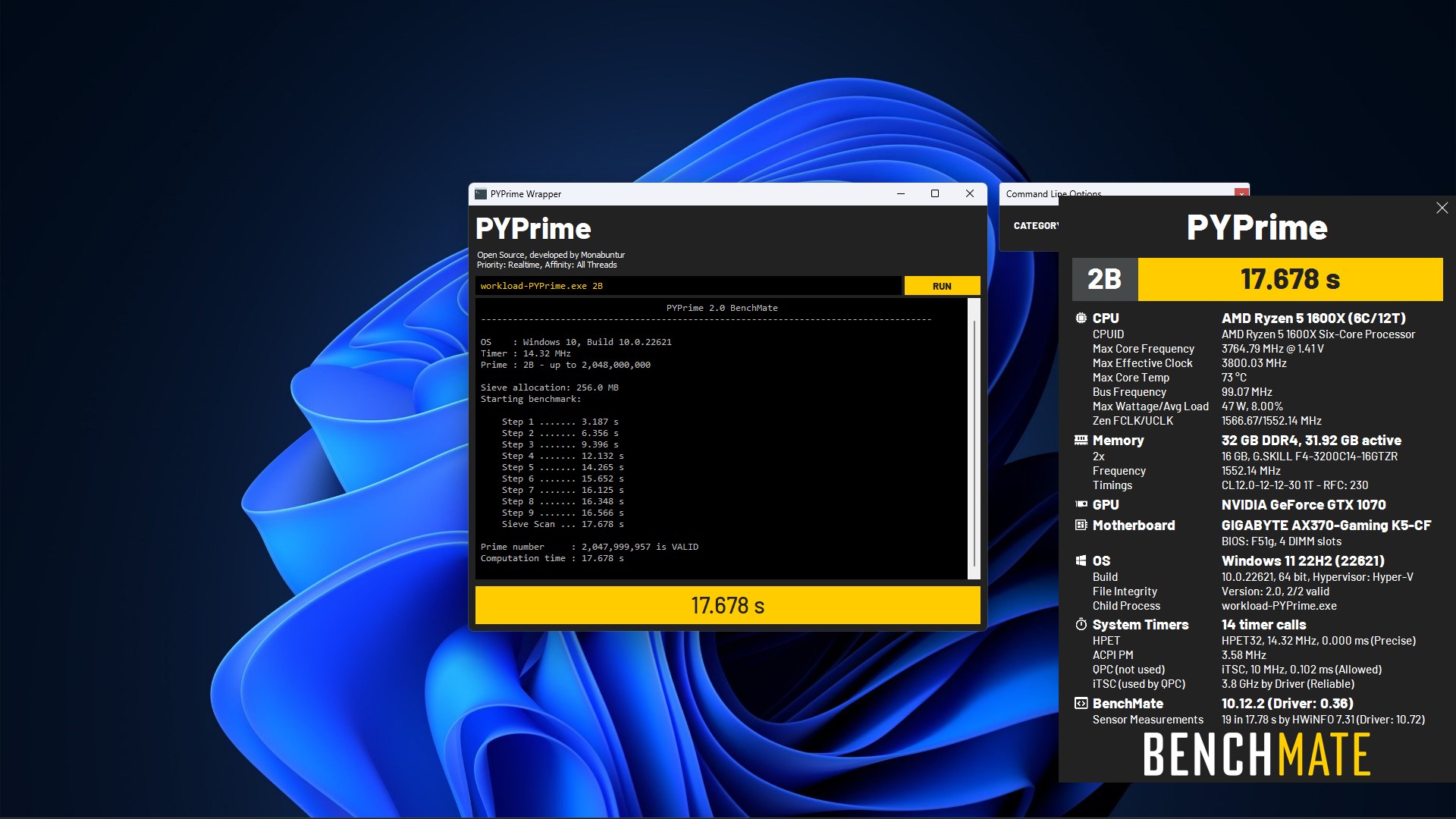
Task: Click G.SKILL F4-3200C14-16GTZR memory entry
Action: tap(1310, 457)
